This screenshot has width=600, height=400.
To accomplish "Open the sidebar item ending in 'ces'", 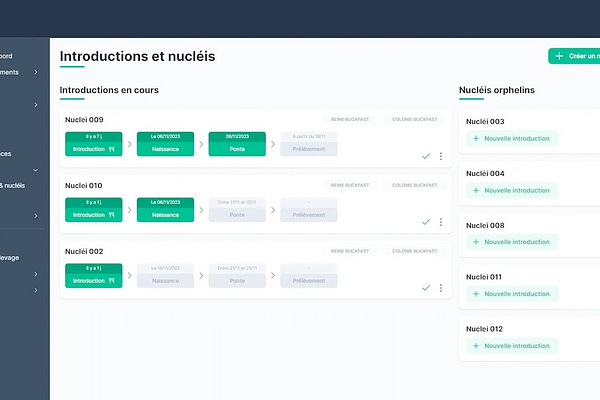I will click(6, 154).
